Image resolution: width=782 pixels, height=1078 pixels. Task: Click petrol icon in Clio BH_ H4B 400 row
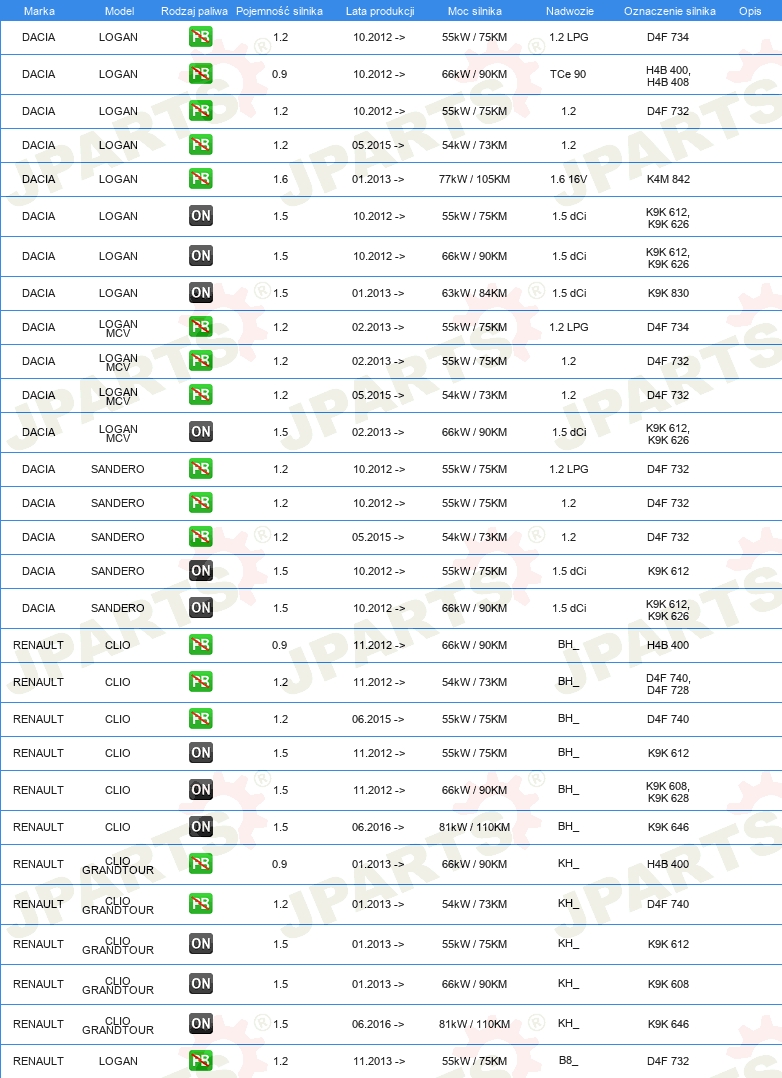click(201, 645)
